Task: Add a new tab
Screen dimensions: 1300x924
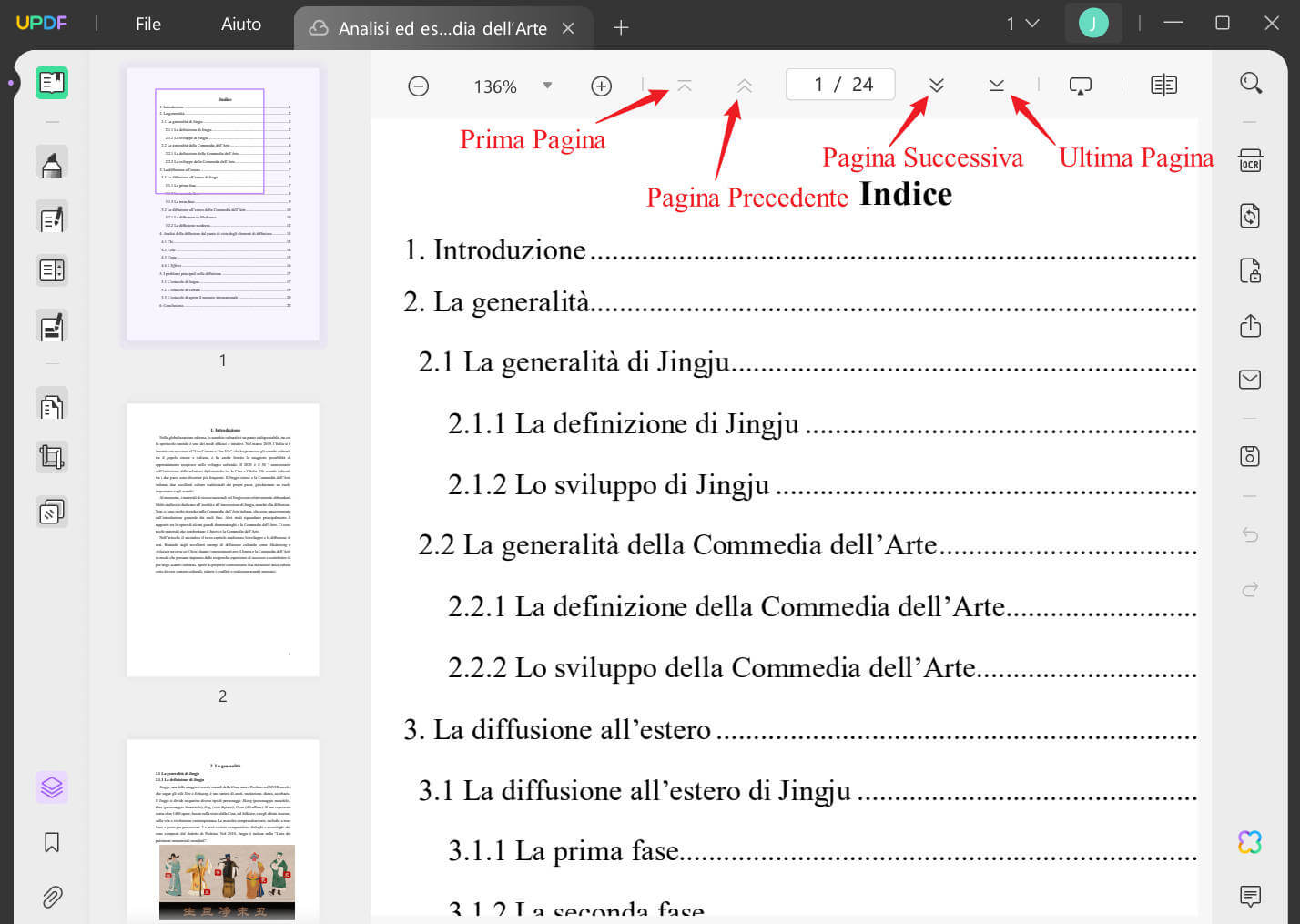Action: 621,28
